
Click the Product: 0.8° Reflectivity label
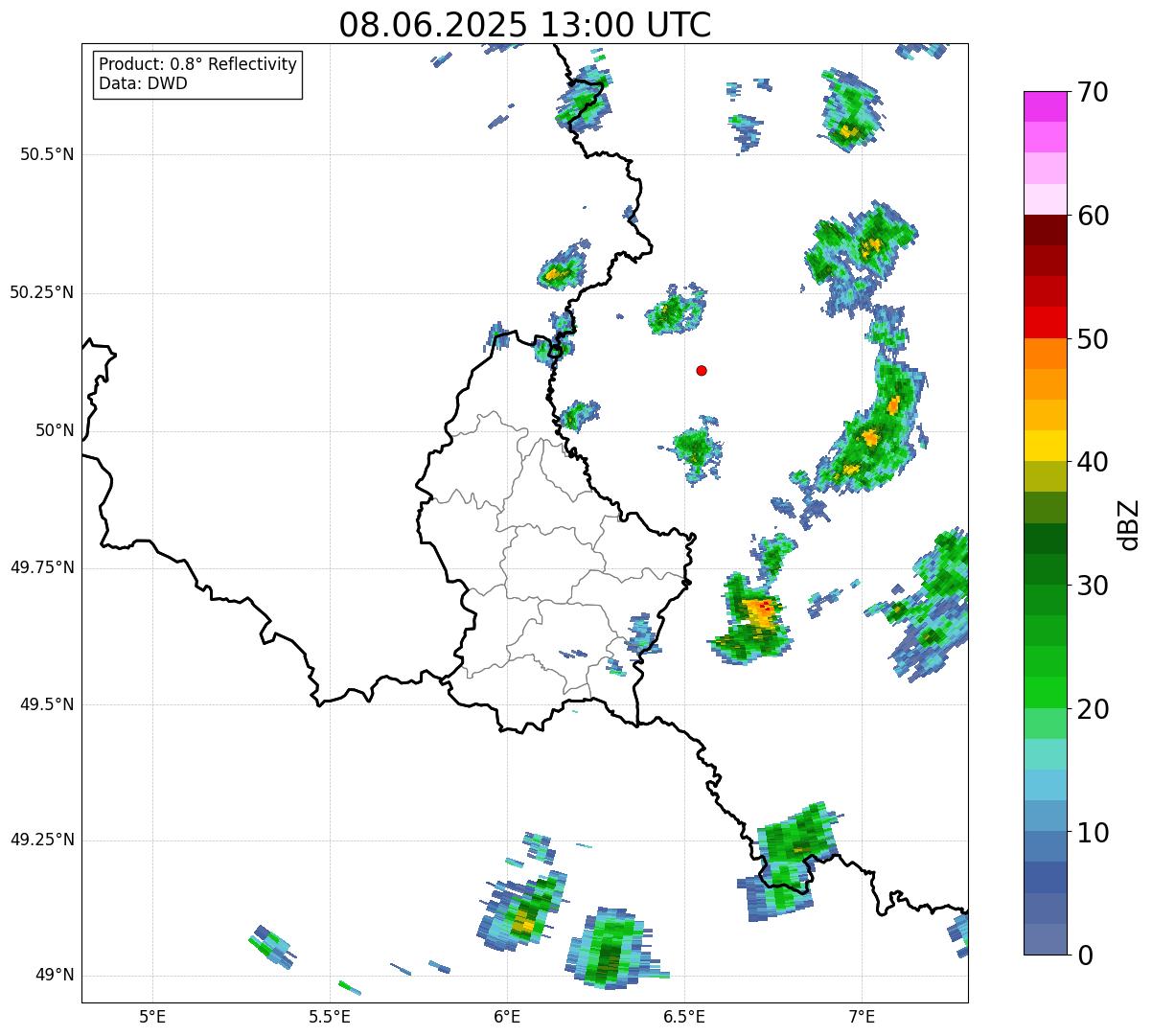[x=198, y=64]
